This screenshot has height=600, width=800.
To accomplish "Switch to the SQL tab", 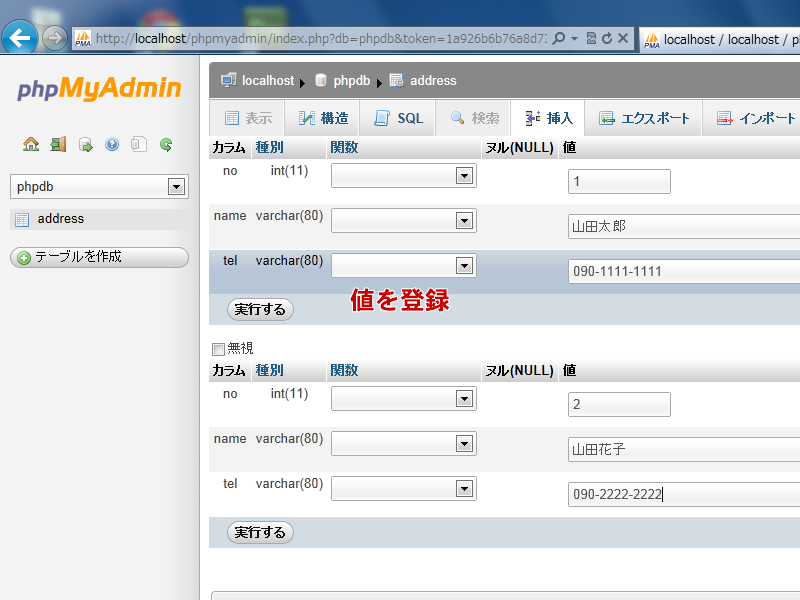I will (399, 118).
